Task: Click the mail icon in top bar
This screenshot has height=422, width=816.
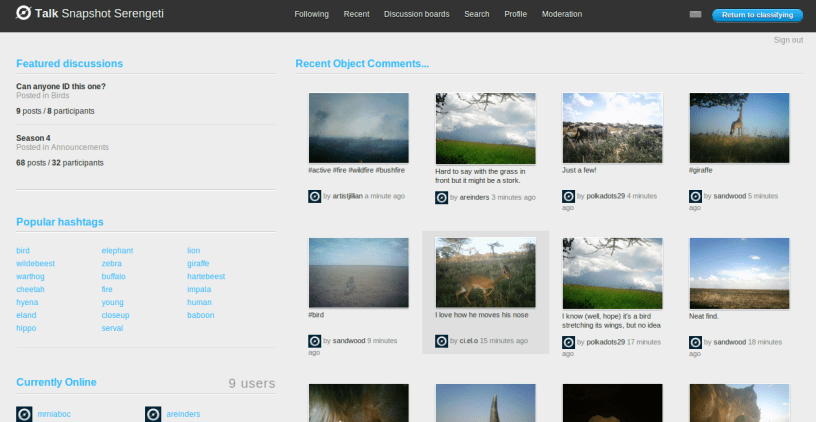Action: coord(695,15)
